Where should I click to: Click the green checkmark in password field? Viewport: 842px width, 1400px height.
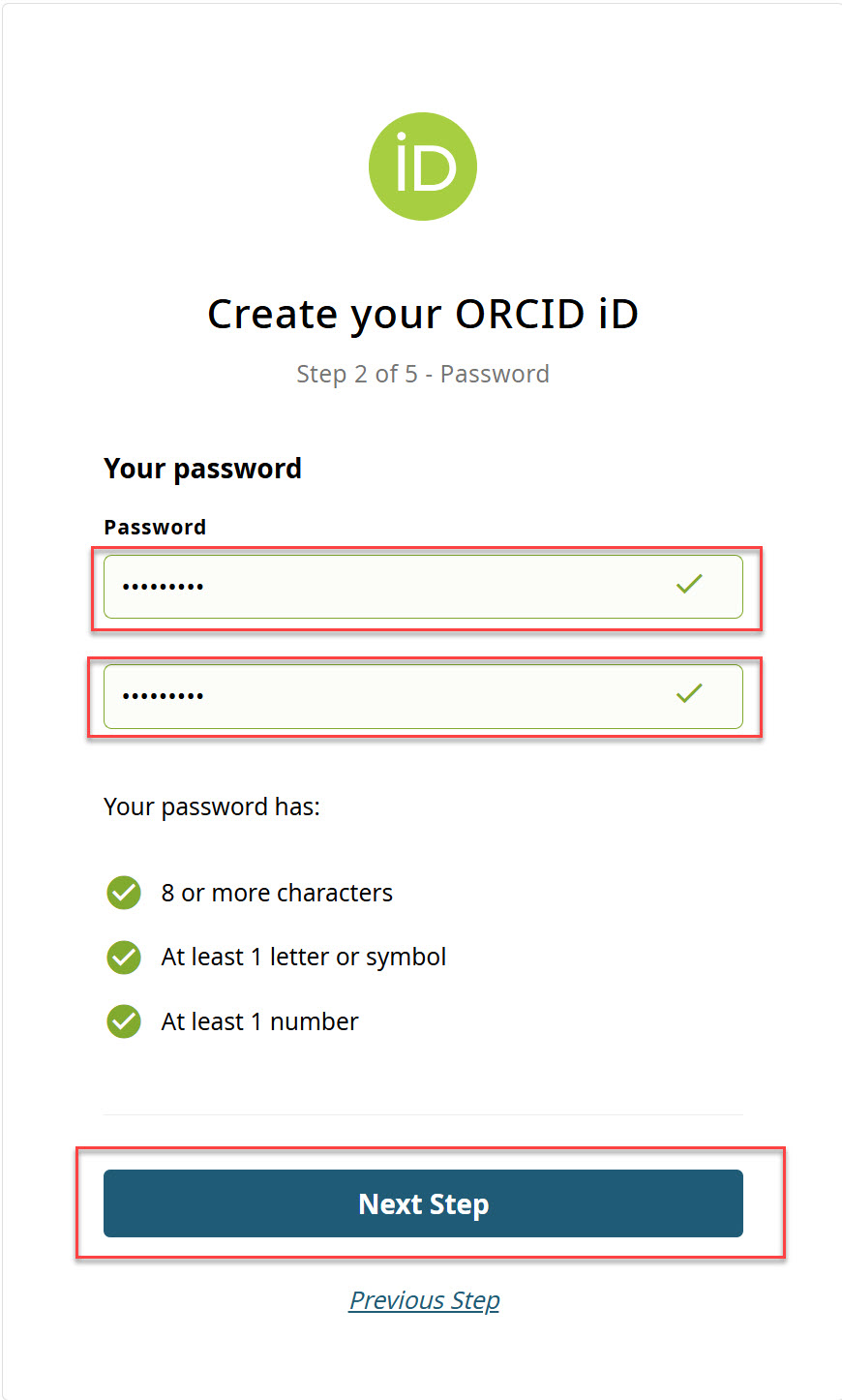click(689, 584)
